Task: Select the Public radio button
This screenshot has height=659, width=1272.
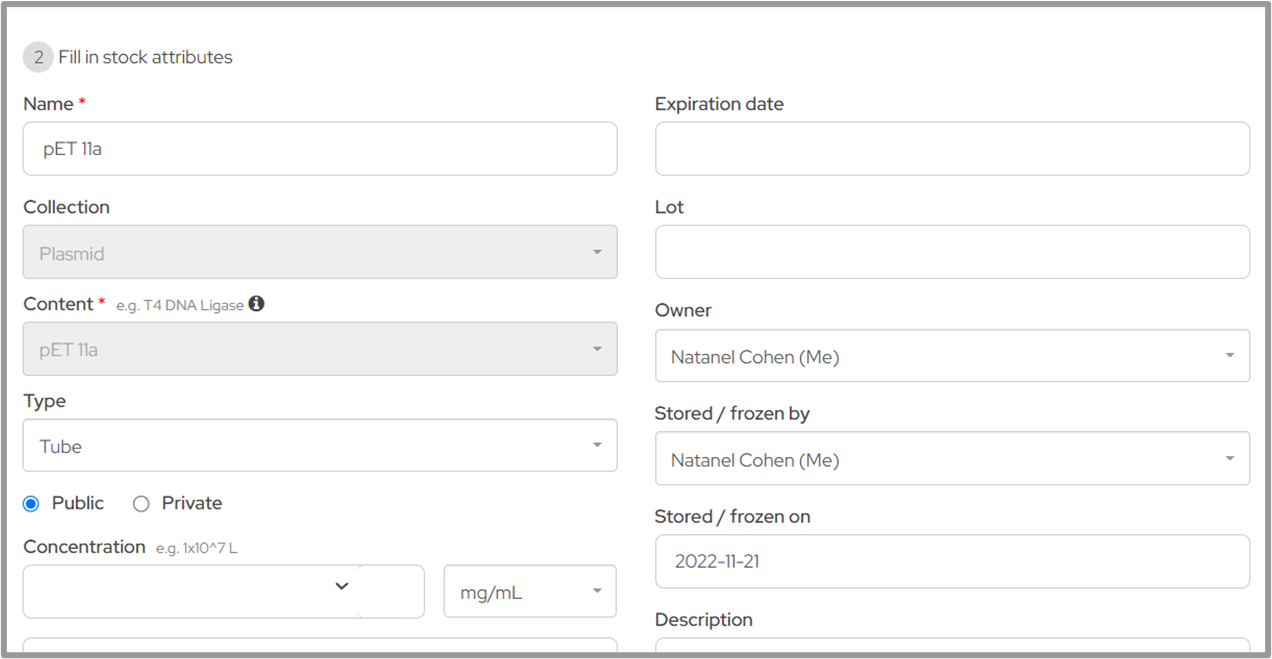Action: click(x=31, y=504)
